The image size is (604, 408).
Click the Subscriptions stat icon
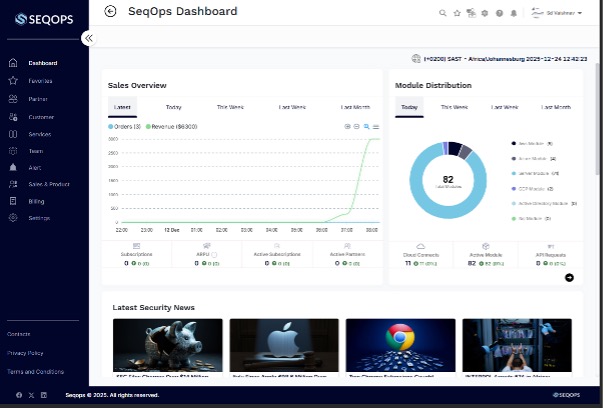(x=136, y=246)
